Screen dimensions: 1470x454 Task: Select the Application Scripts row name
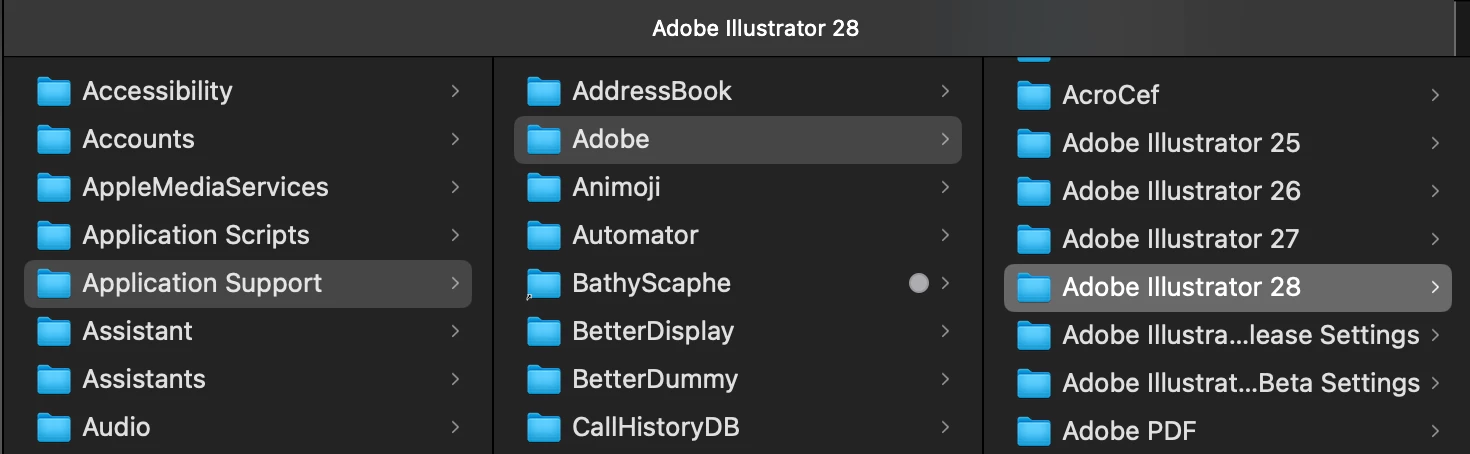coord(196,235)
